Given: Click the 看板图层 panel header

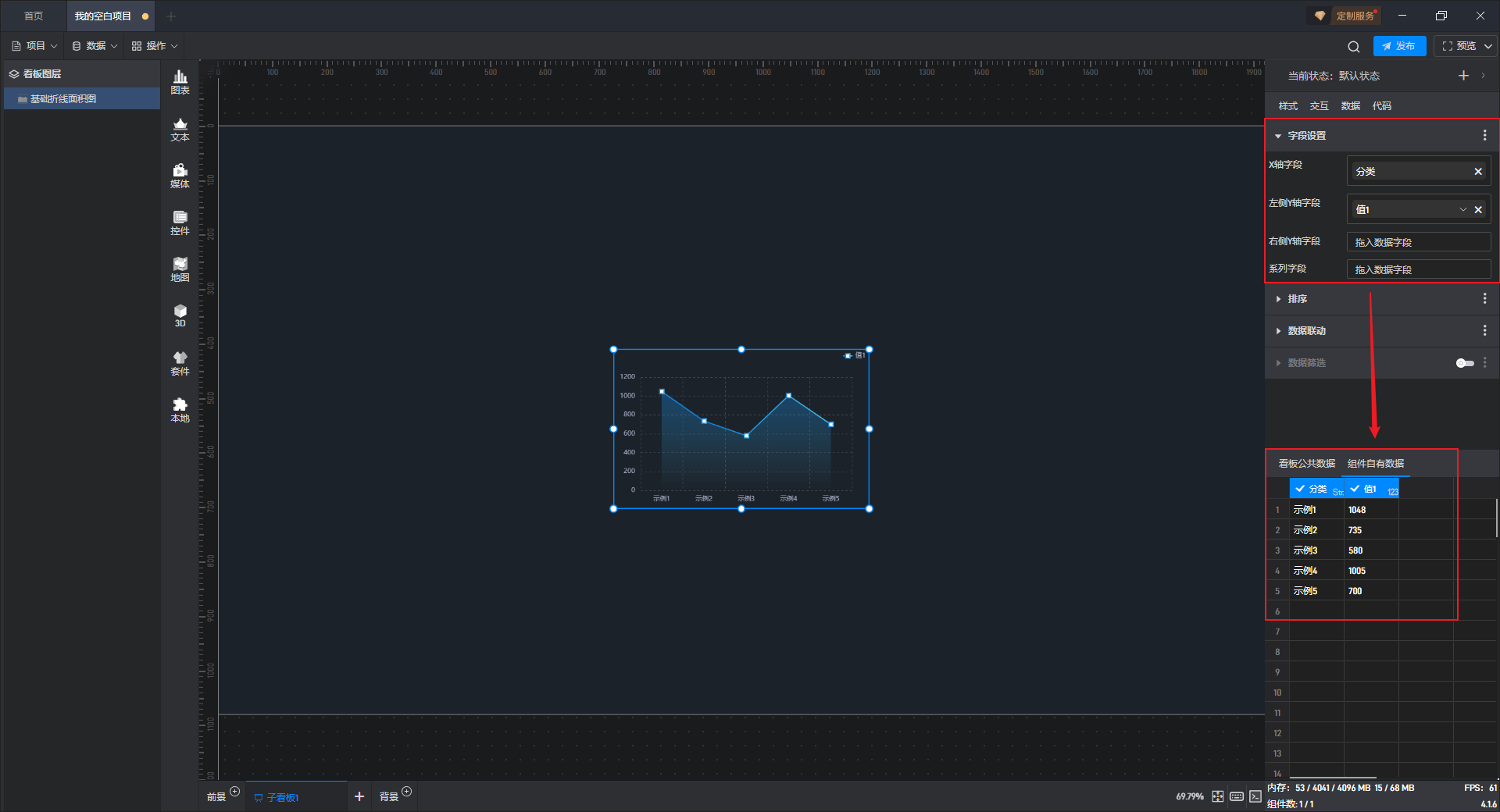Looking at the screenshot, I should click(82, 74).
